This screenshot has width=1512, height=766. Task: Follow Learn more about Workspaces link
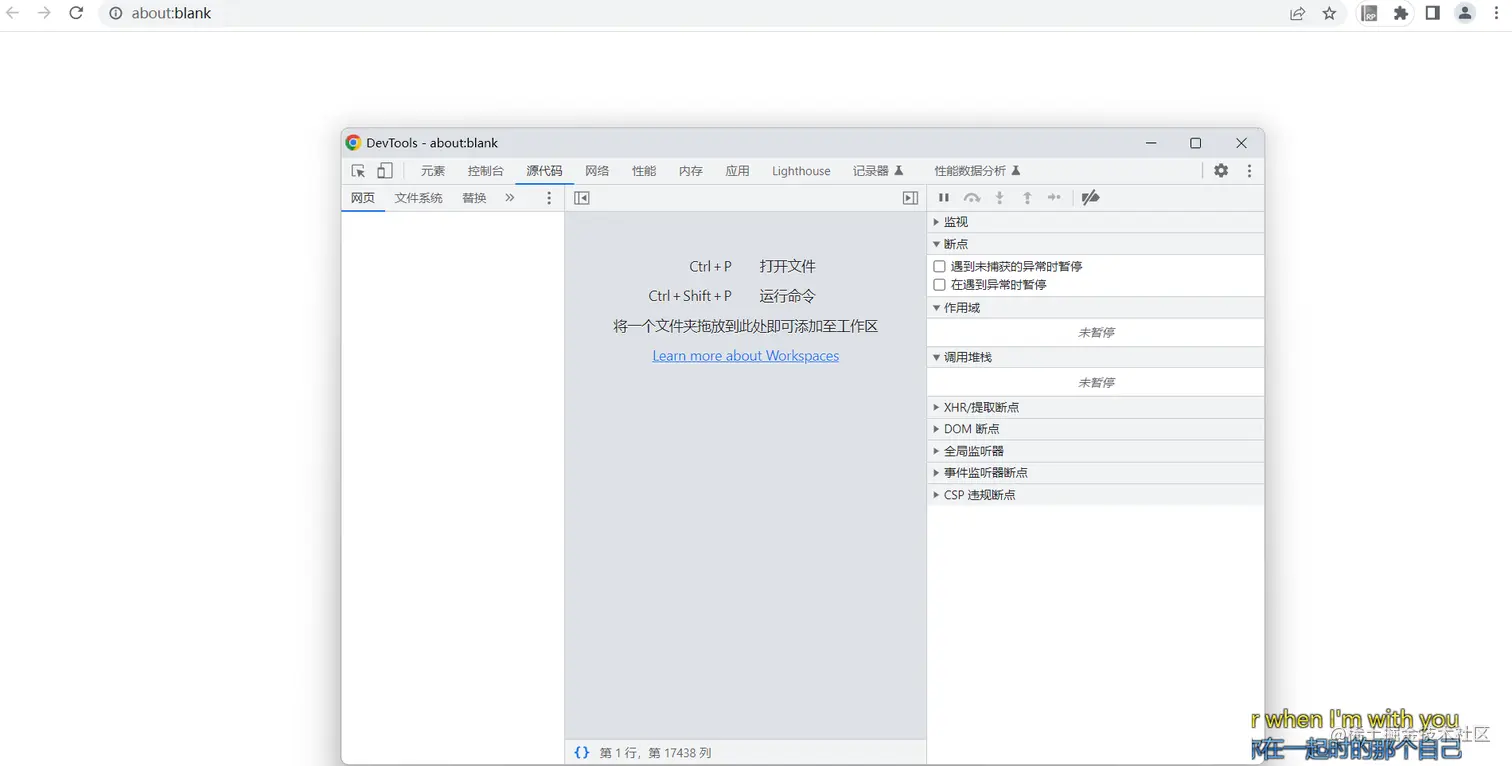pyautogui.click(x=746, y=356)
